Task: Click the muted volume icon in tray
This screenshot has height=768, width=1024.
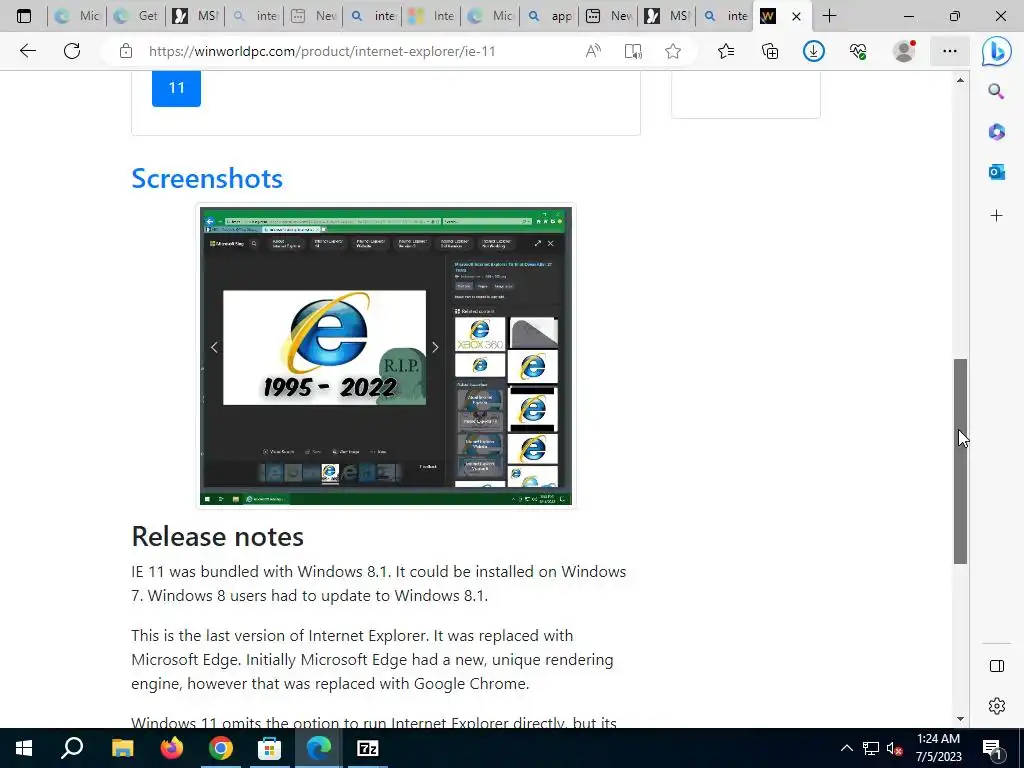Action: [x=894, y=748]
